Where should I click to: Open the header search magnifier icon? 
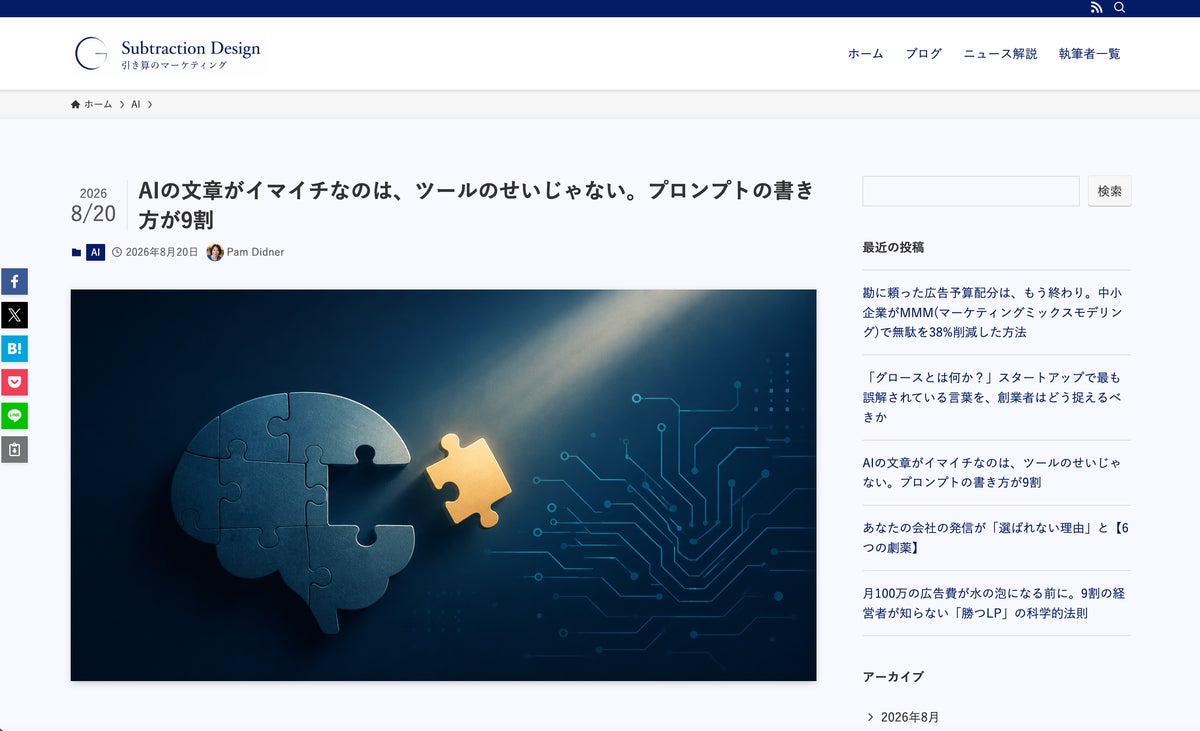pyautogui.click(x=1120, y=8)
